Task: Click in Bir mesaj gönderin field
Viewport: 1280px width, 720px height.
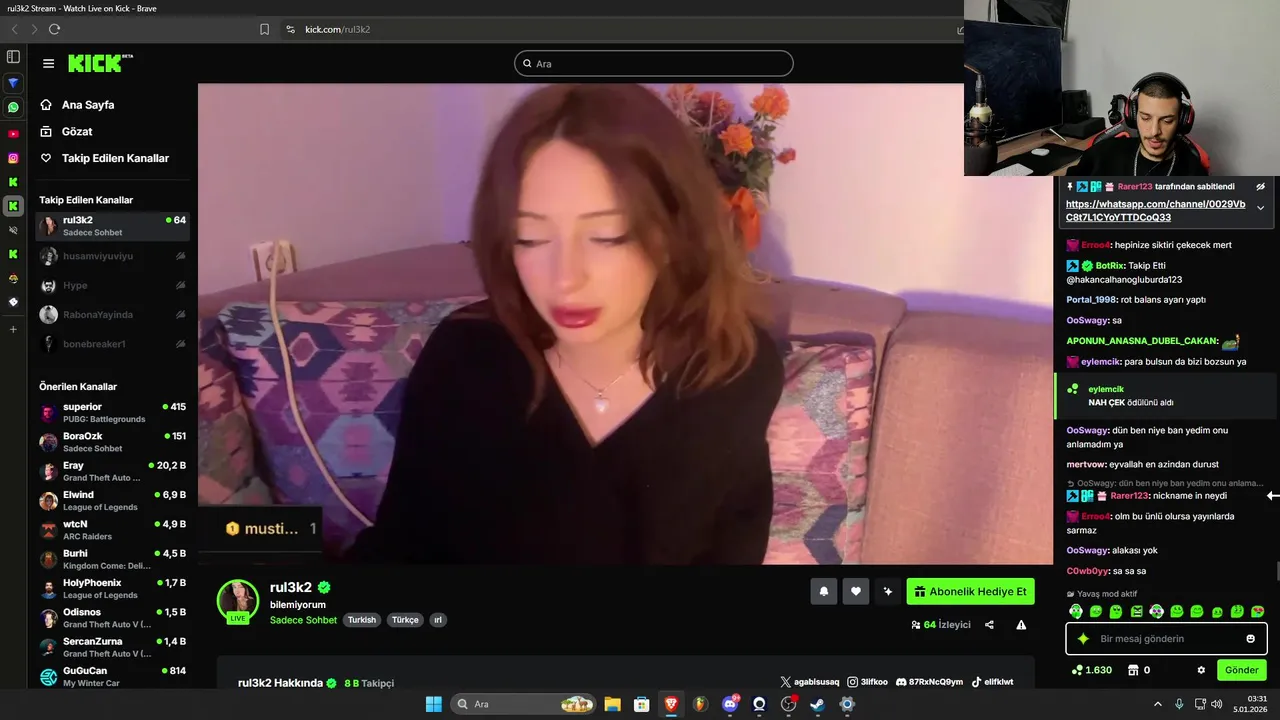Action: pos(1168,639)
